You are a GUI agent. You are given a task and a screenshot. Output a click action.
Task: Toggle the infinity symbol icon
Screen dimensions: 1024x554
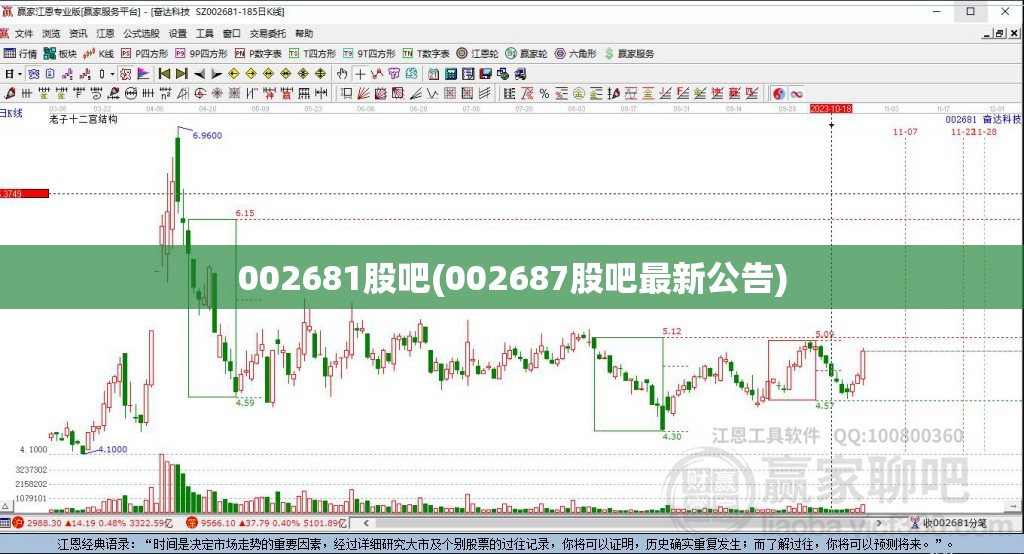796,93
